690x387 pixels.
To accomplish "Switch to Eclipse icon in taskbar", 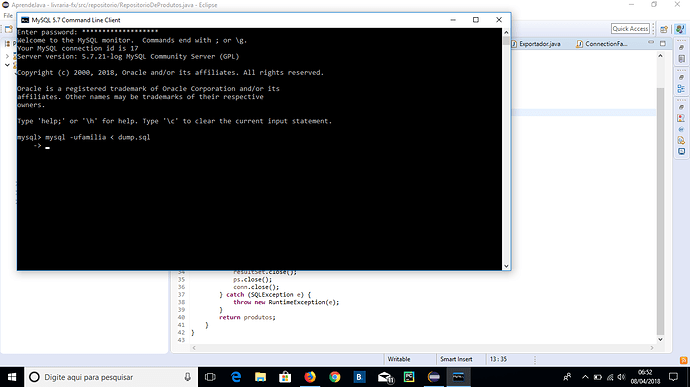I will [x=434, y=377].
